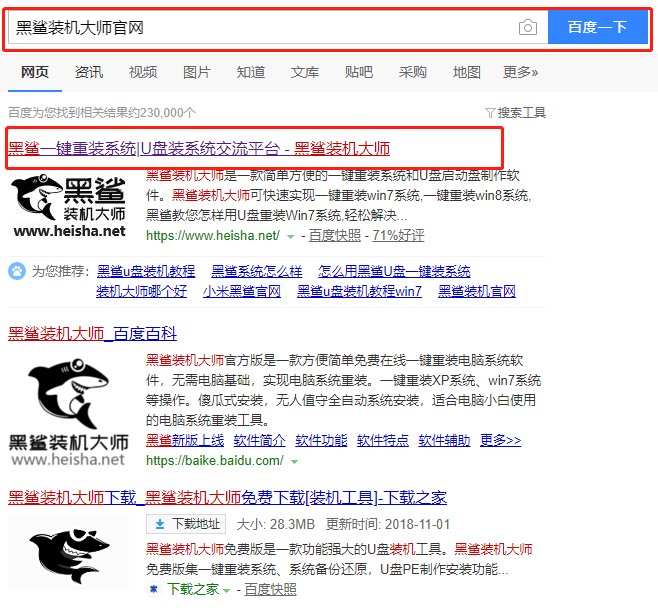Open the 知道 tab

tap(251, 72)
